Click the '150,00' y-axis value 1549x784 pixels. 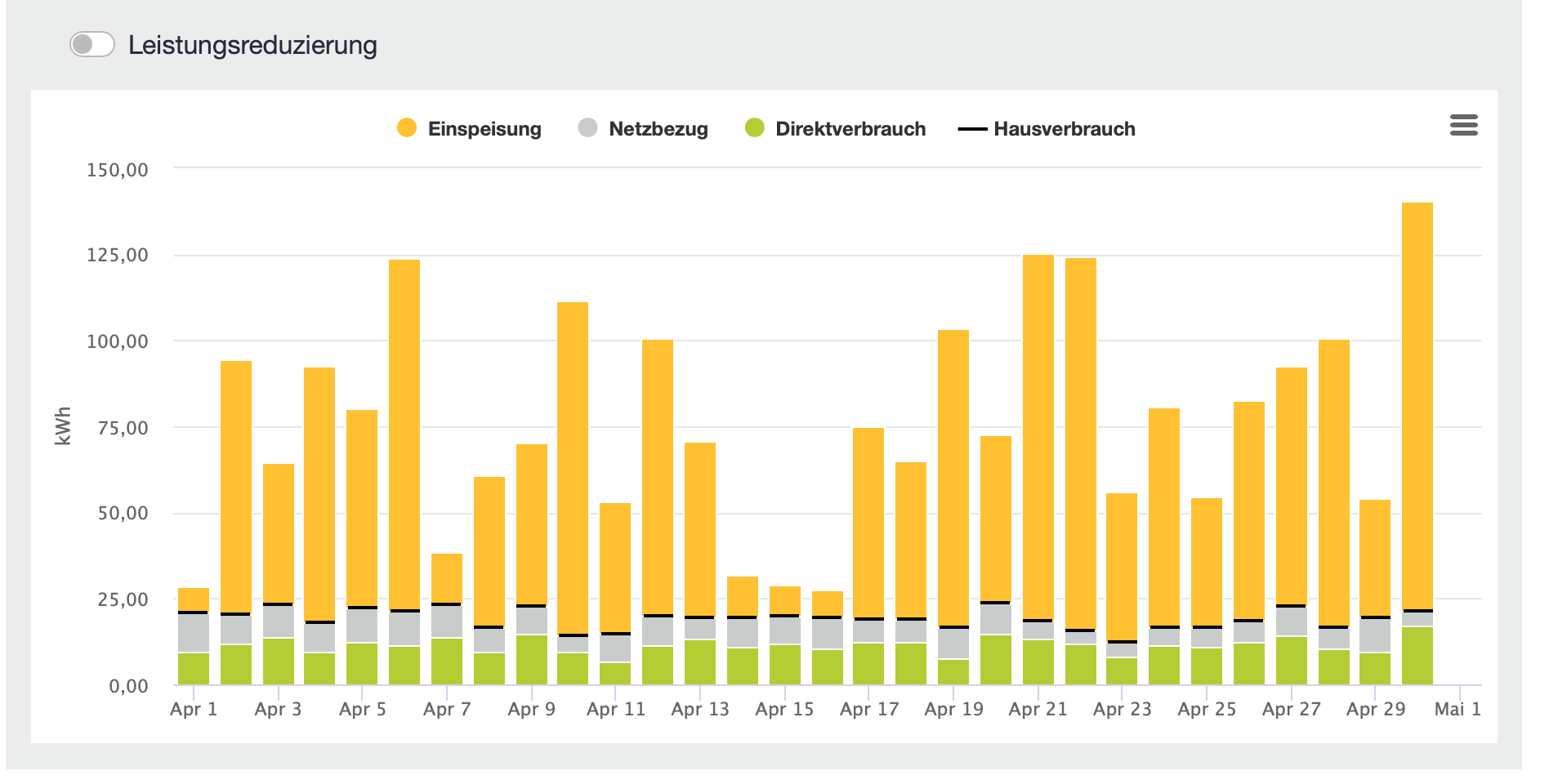(x=118, y=170)
